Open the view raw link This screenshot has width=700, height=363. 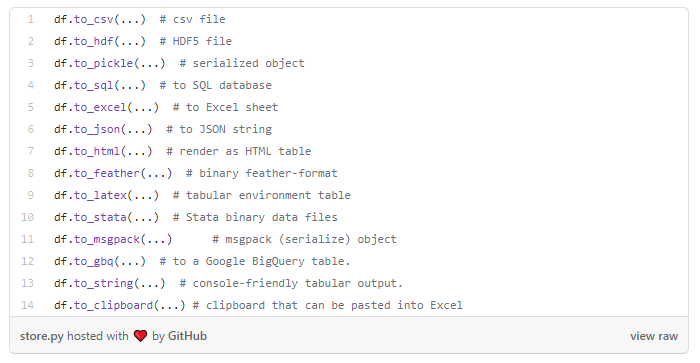(x=654, y=336)
